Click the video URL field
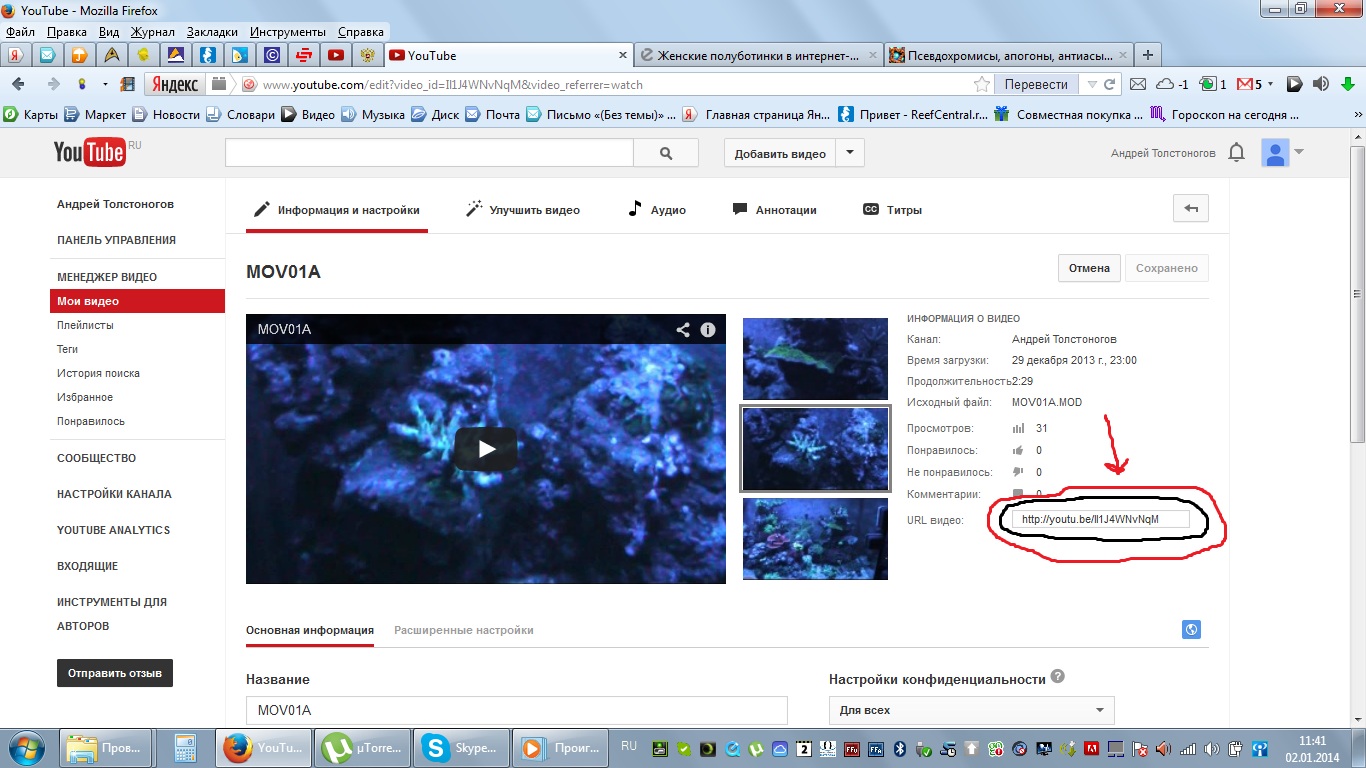Viewport: 1366px width, 768px height. tap(1100, 520)
